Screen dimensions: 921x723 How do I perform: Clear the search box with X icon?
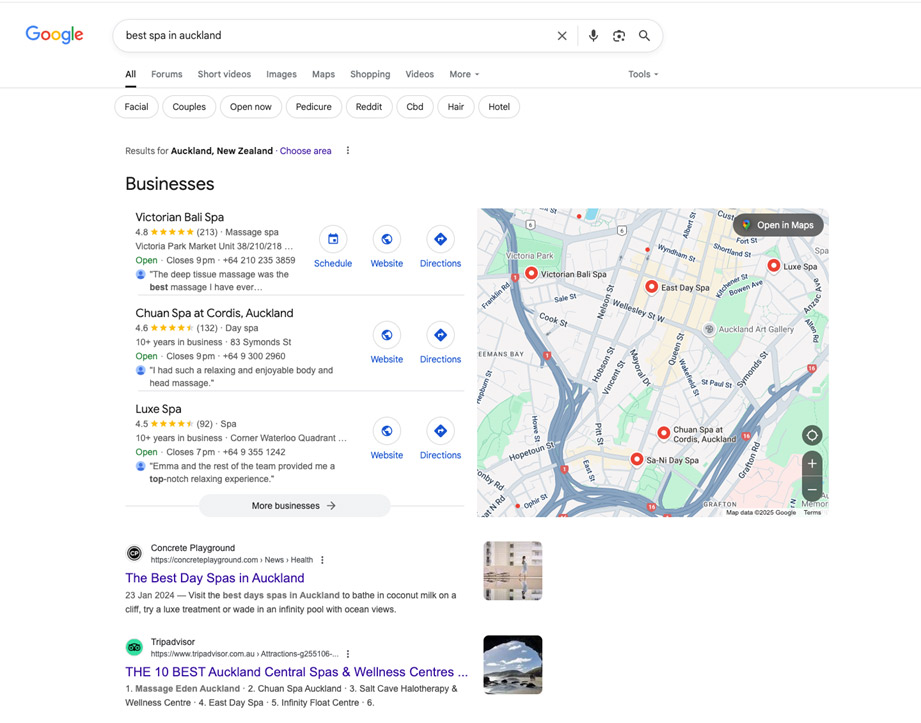point(562,36)
